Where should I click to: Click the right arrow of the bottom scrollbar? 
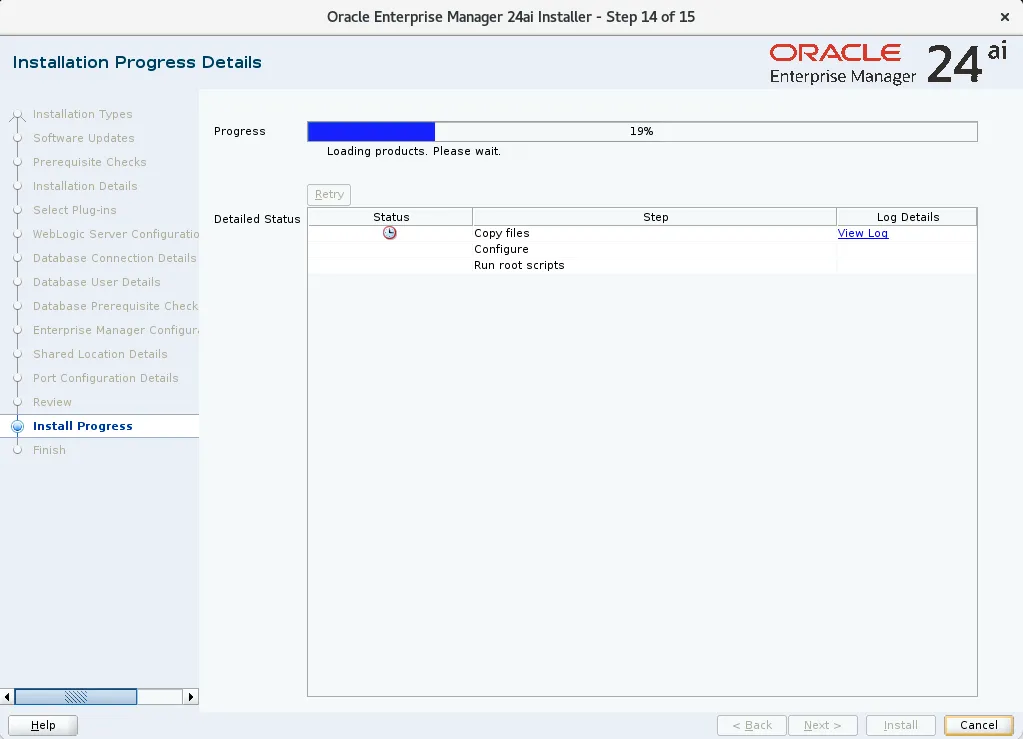pos(191,696)
